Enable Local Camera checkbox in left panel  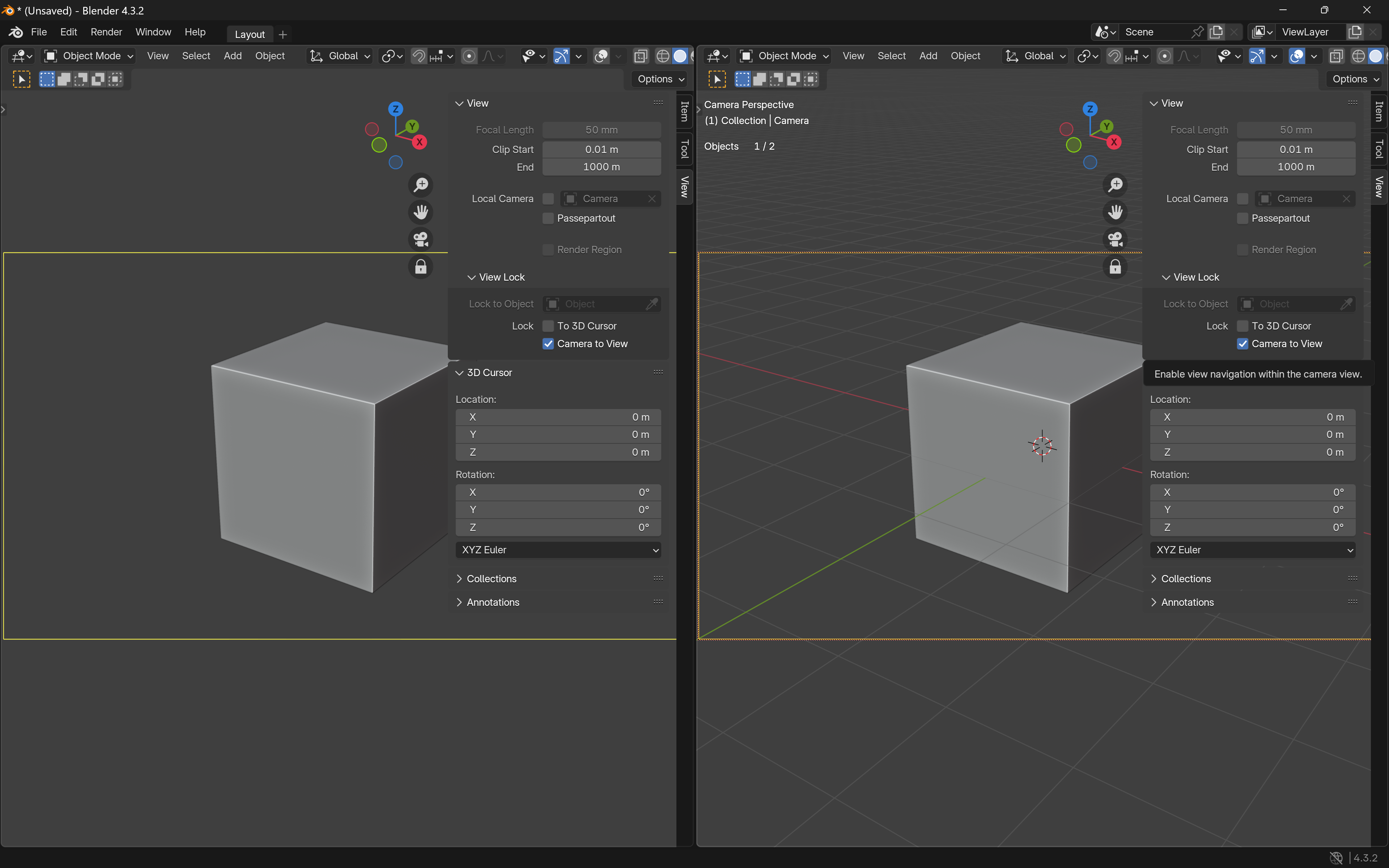[x=548, y=199]
